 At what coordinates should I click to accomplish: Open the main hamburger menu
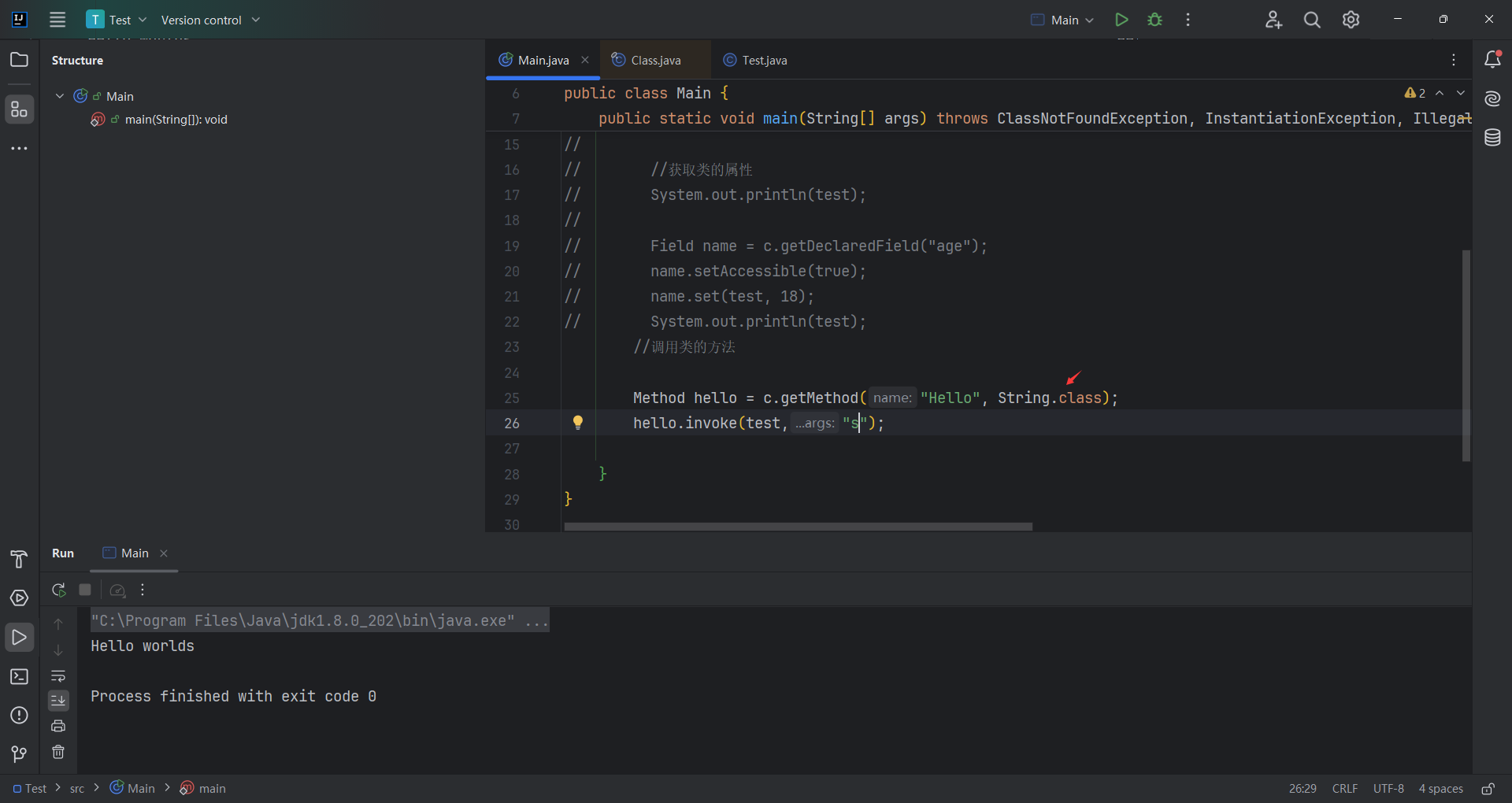(x=57, y=20)
